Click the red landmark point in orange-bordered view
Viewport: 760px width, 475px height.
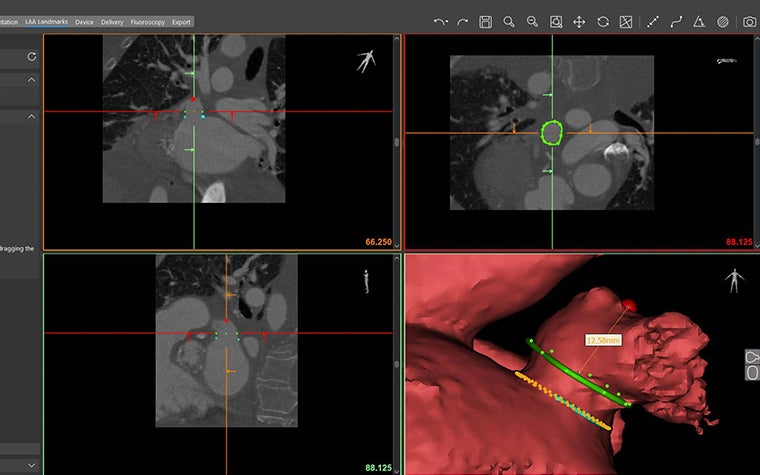point(193,99)
